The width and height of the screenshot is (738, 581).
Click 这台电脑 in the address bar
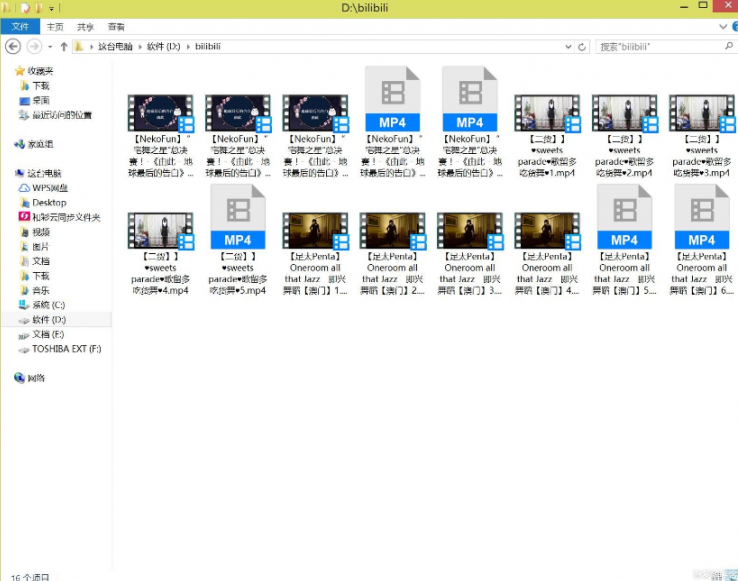115,47
